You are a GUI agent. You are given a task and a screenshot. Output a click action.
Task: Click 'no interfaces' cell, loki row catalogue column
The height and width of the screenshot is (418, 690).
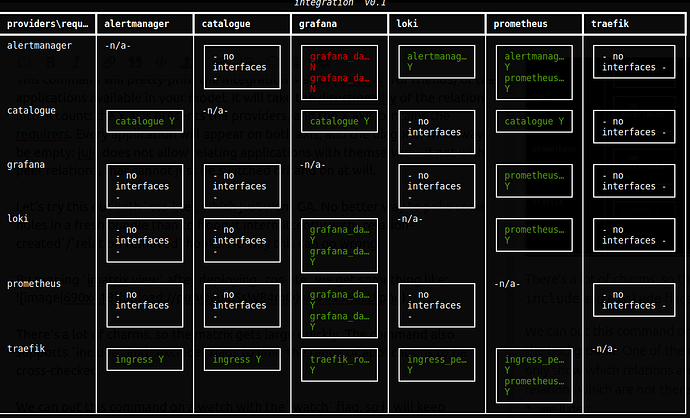pyautogui.click(x=242, y=240)
